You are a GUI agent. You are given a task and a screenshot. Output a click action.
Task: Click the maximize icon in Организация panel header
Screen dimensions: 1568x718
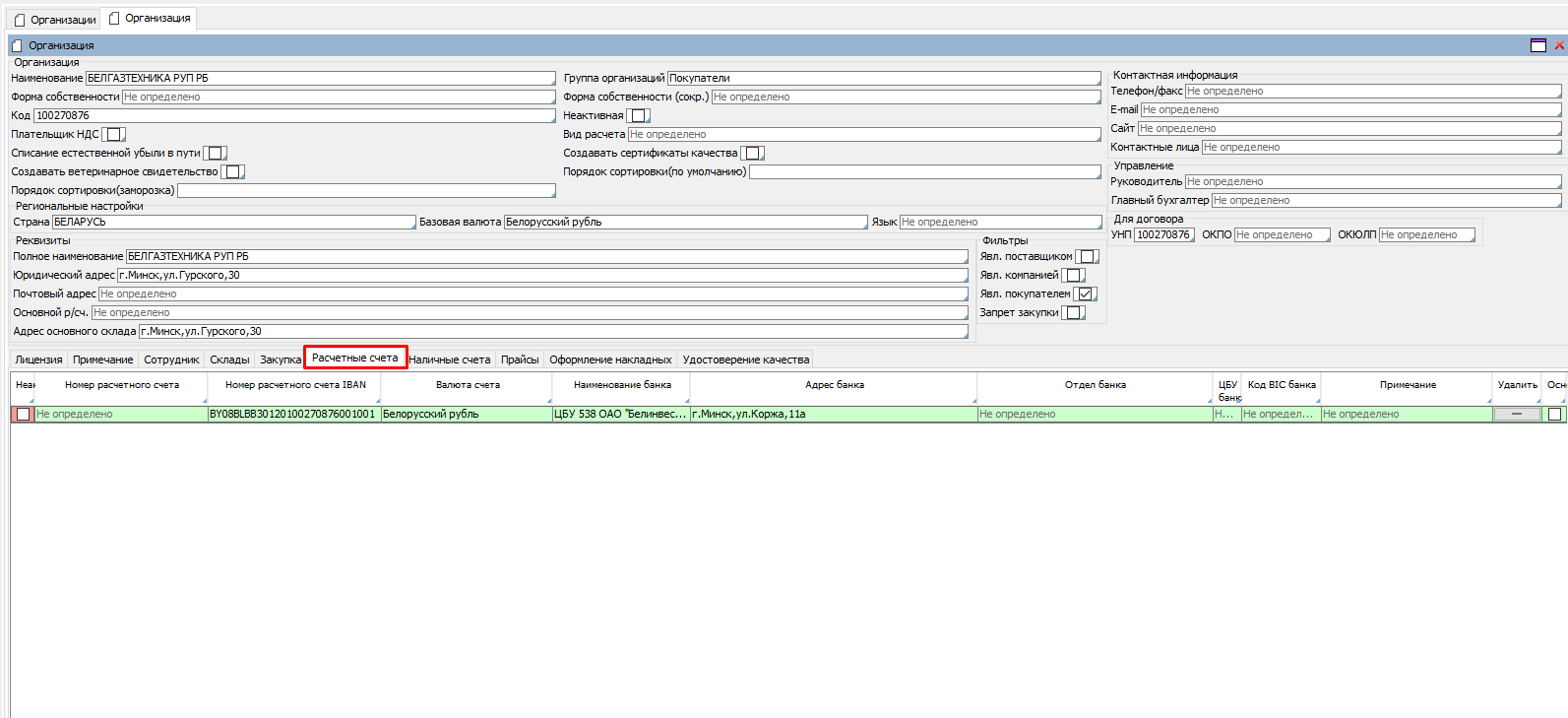(1538, 45)
